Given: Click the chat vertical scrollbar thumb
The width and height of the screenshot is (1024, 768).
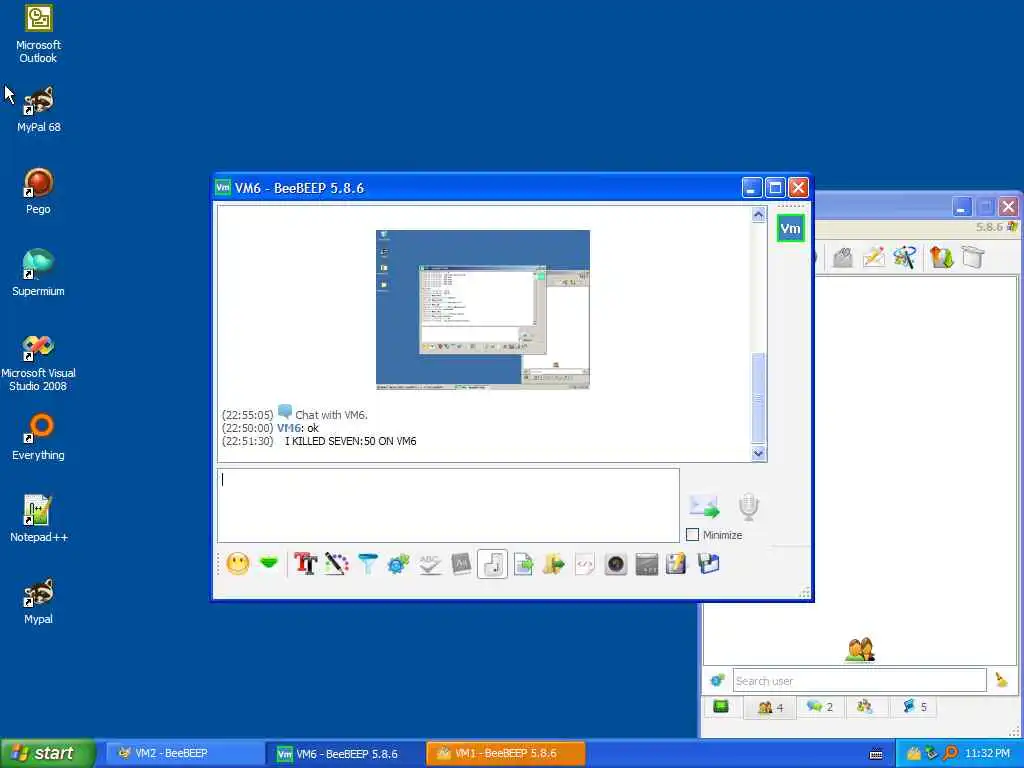Looking at the screenshot, I should point(758,398).
